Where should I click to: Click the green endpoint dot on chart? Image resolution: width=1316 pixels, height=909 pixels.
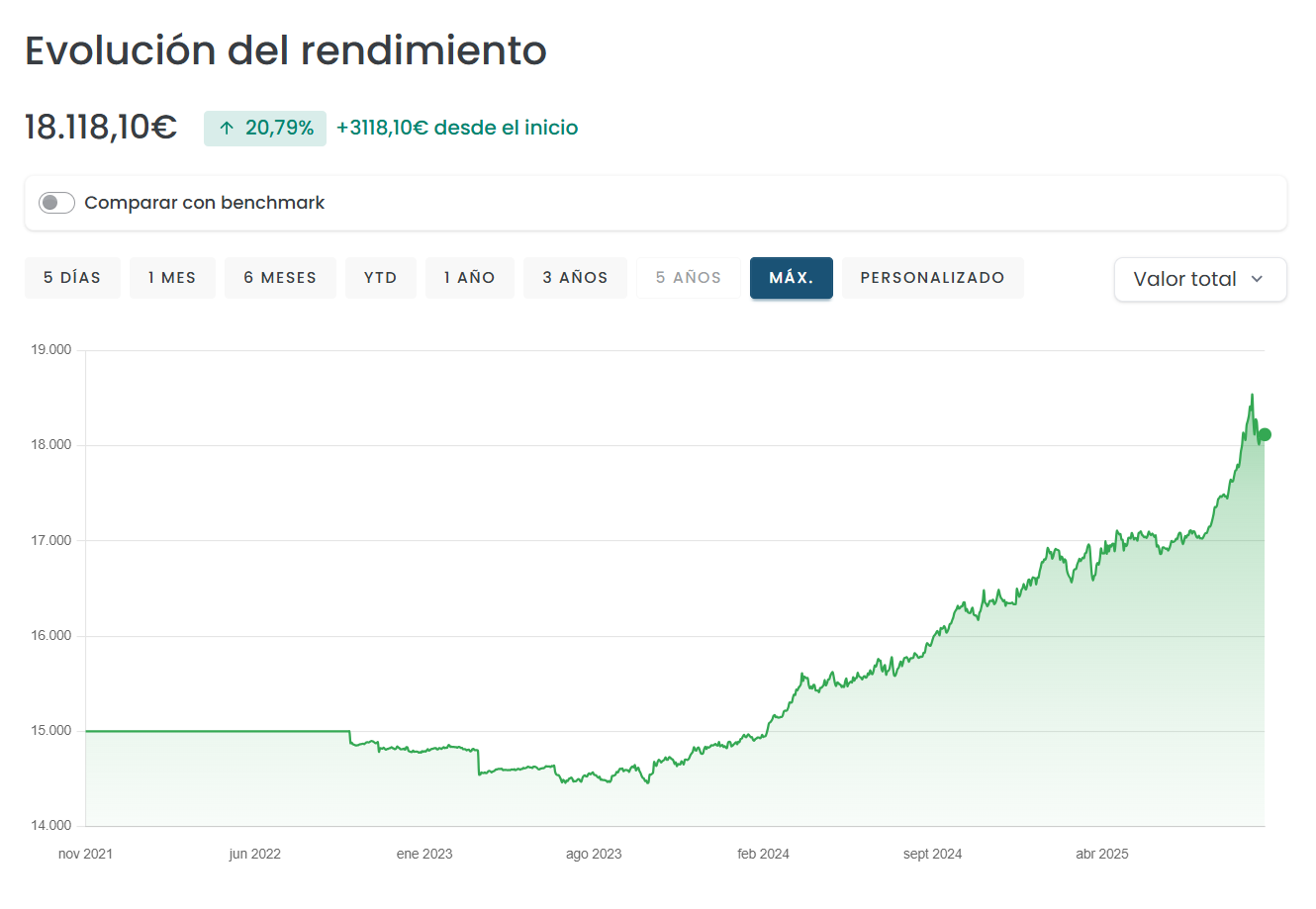(1264, 435)
